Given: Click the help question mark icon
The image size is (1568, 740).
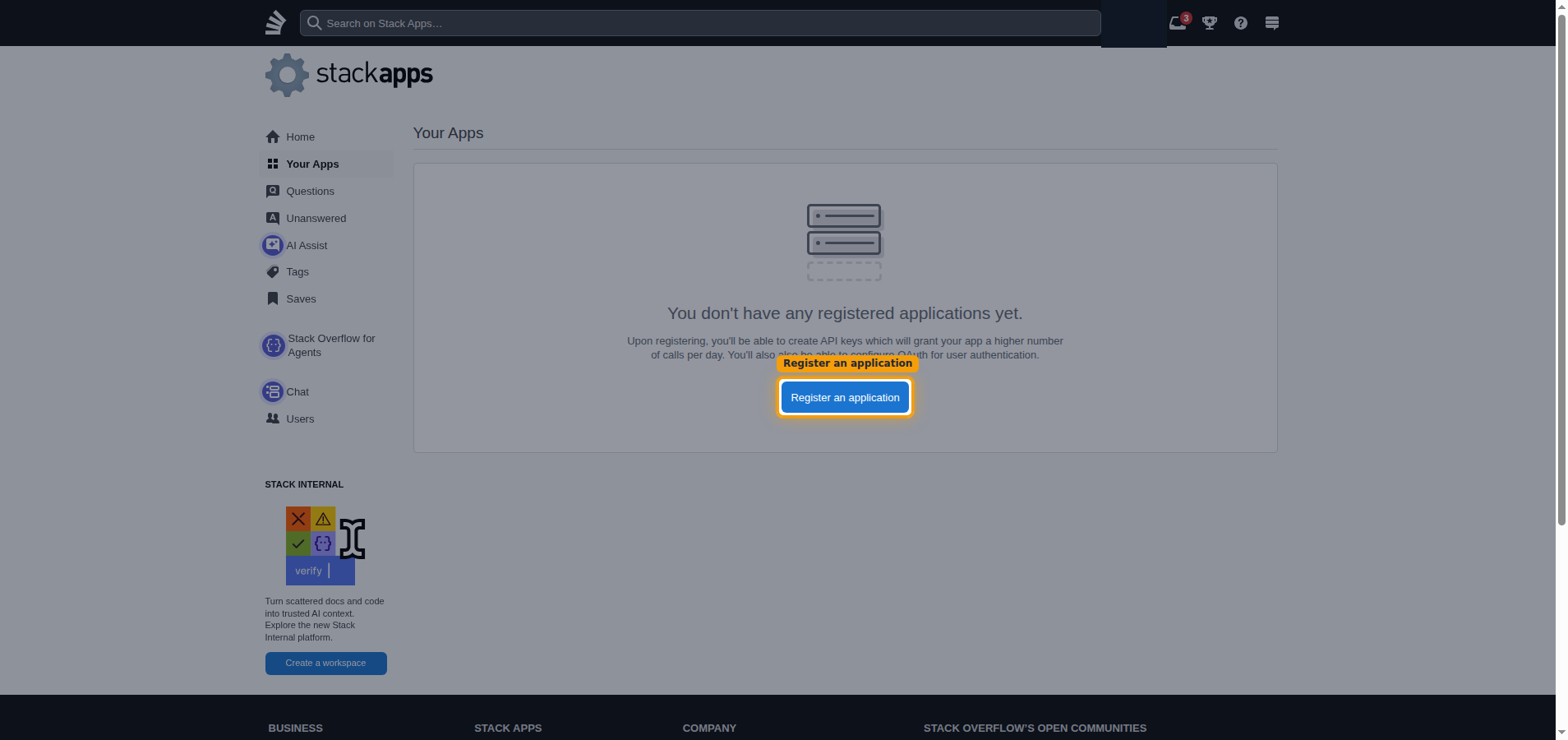Looking at the screenshot, I should [x=1241, y=23].
